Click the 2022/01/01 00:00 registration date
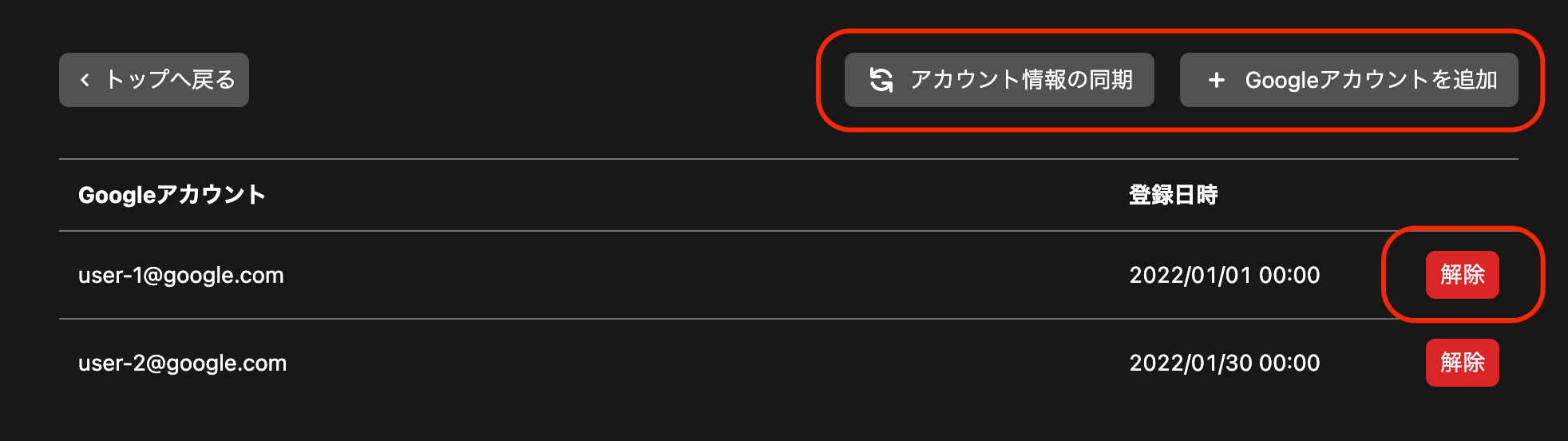This screenshot has height=441, width=1568. tap(1225, 275)
